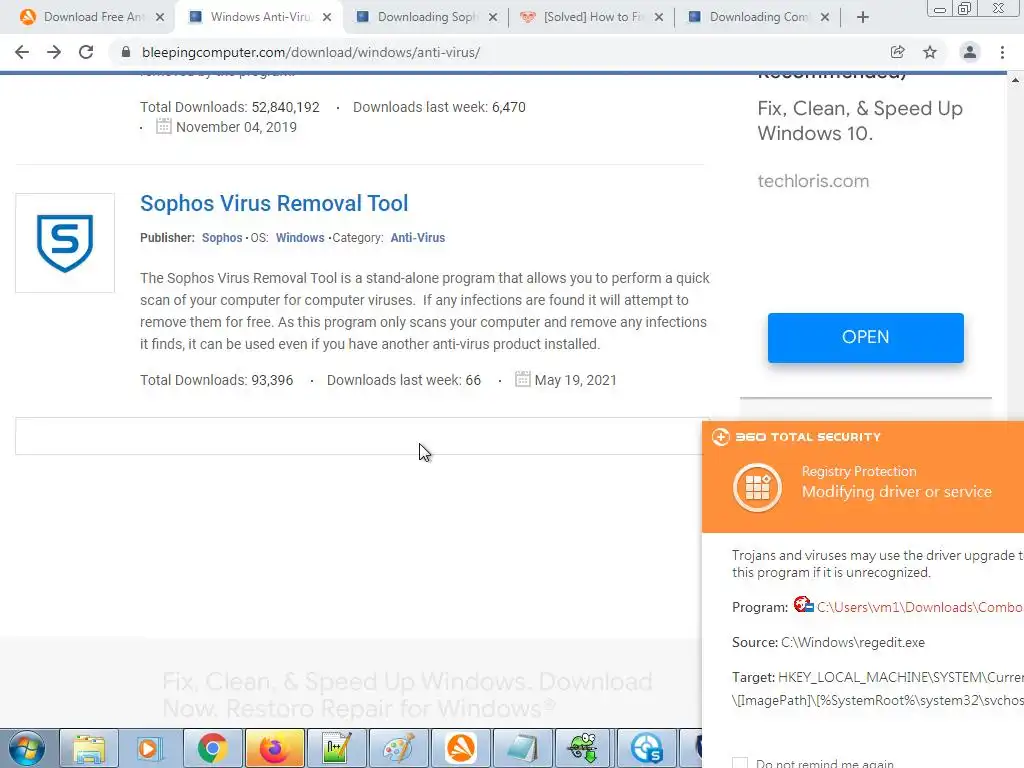Launch Windows Media Player from the taskbar
This screenshot has height=768, width=1024.
point(150,748)
